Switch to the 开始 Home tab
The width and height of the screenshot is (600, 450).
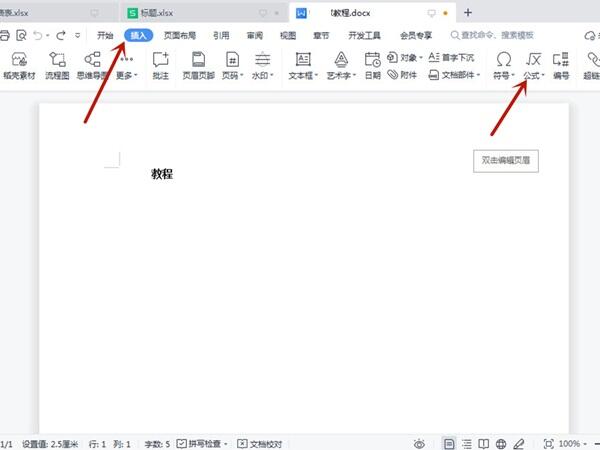tap(105, 36)
